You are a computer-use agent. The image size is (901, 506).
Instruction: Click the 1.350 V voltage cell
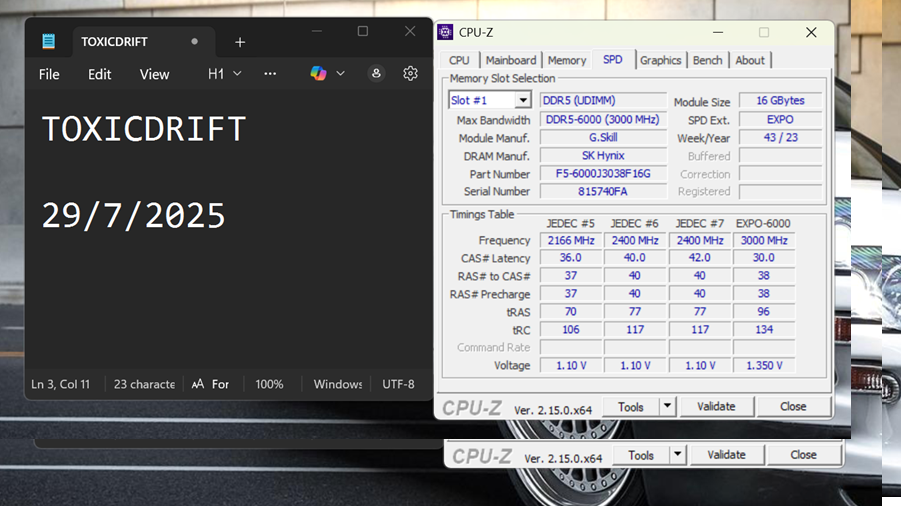click(x=764, y=365)
